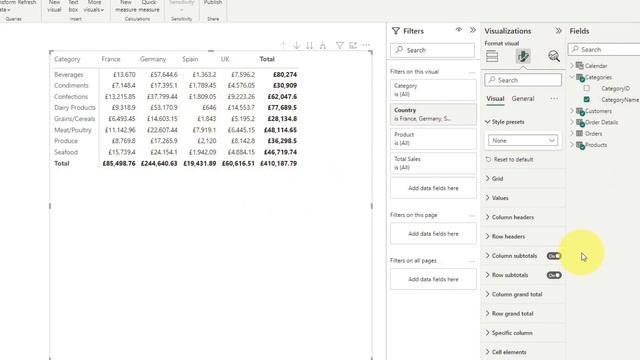Select the Format visual paintbrush icon

click(x=523, y=56)
